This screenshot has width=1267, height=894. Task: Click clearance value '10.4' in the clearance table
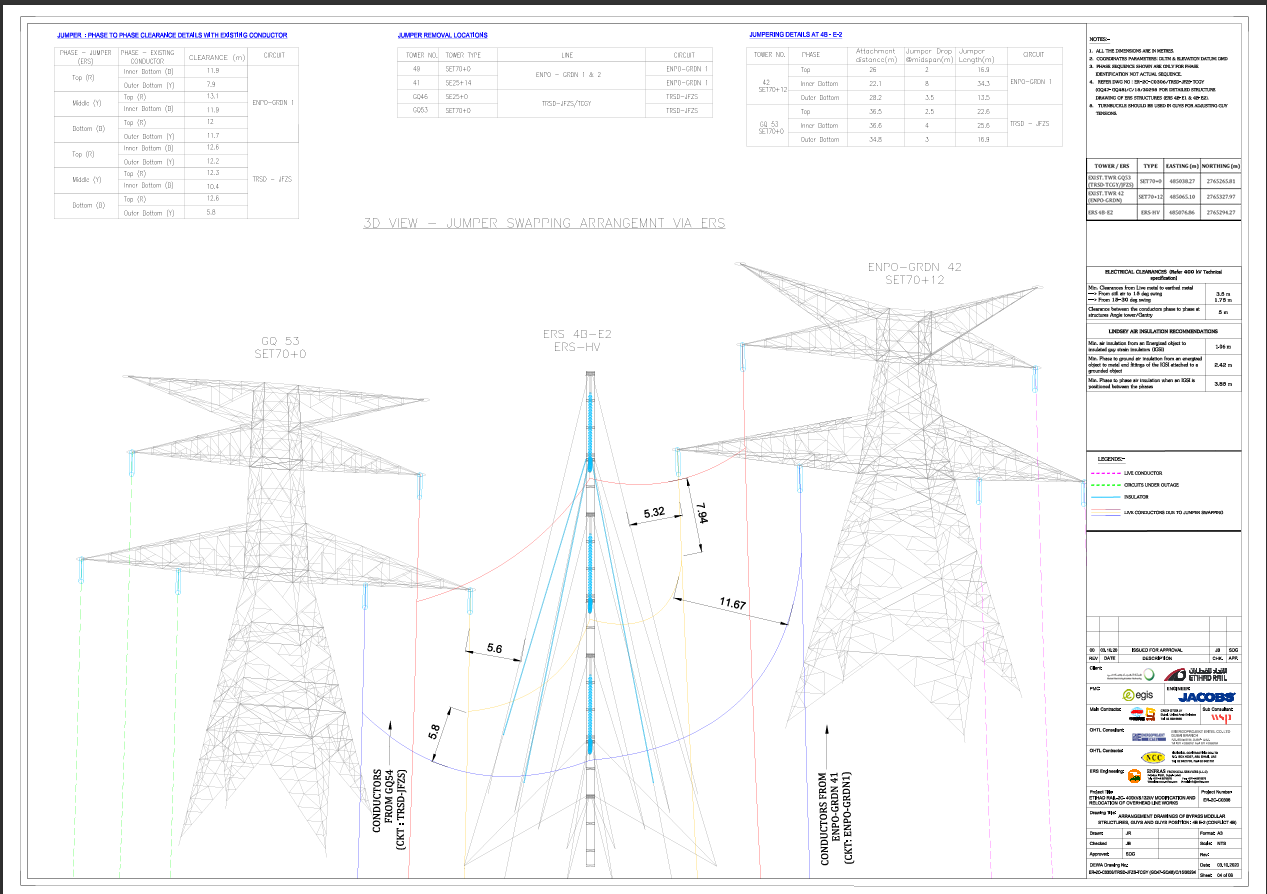(212, 186)
